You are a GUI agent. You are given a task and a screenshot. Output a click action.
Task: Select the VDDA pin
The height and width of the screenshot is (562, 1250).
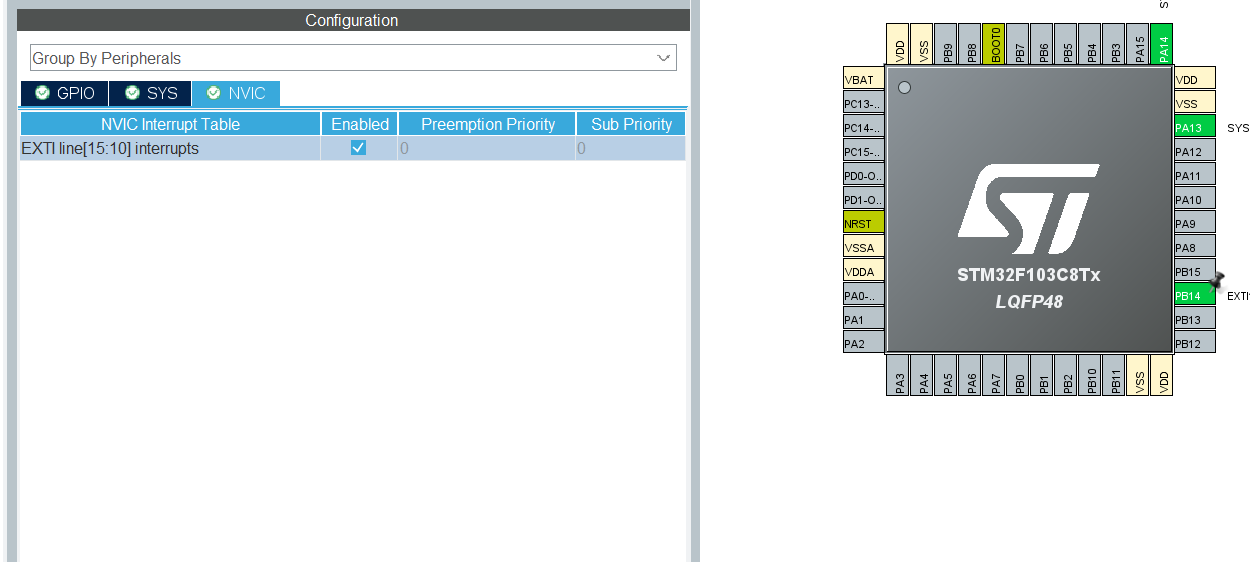click(864, 271)
